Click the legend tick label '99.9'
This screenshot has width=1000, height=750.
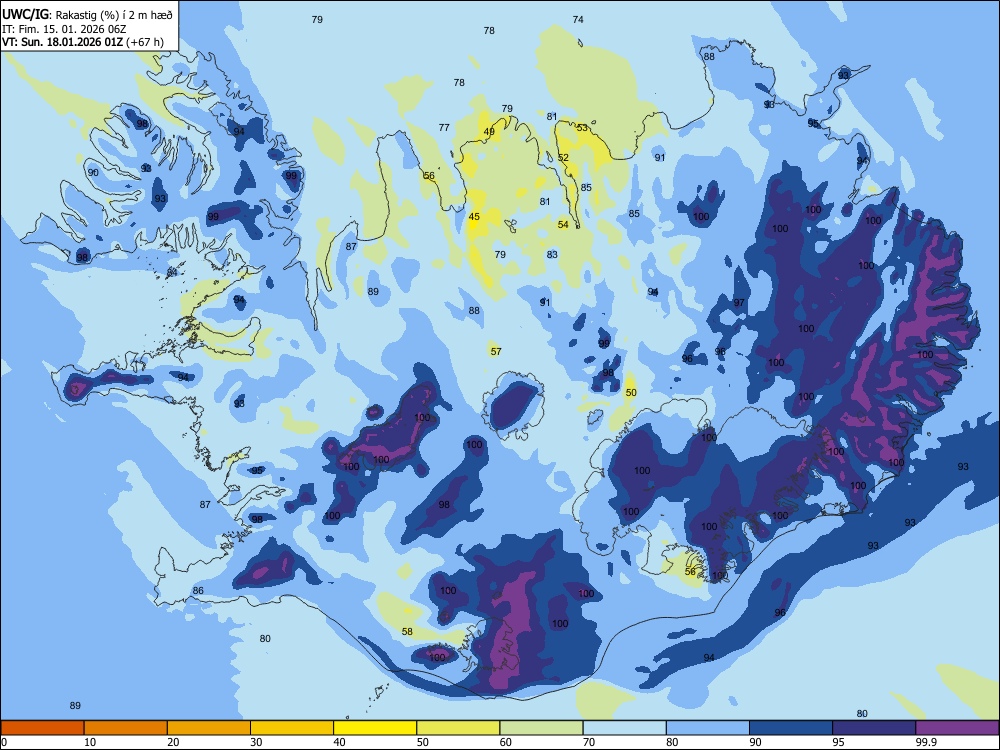[925, 742]
